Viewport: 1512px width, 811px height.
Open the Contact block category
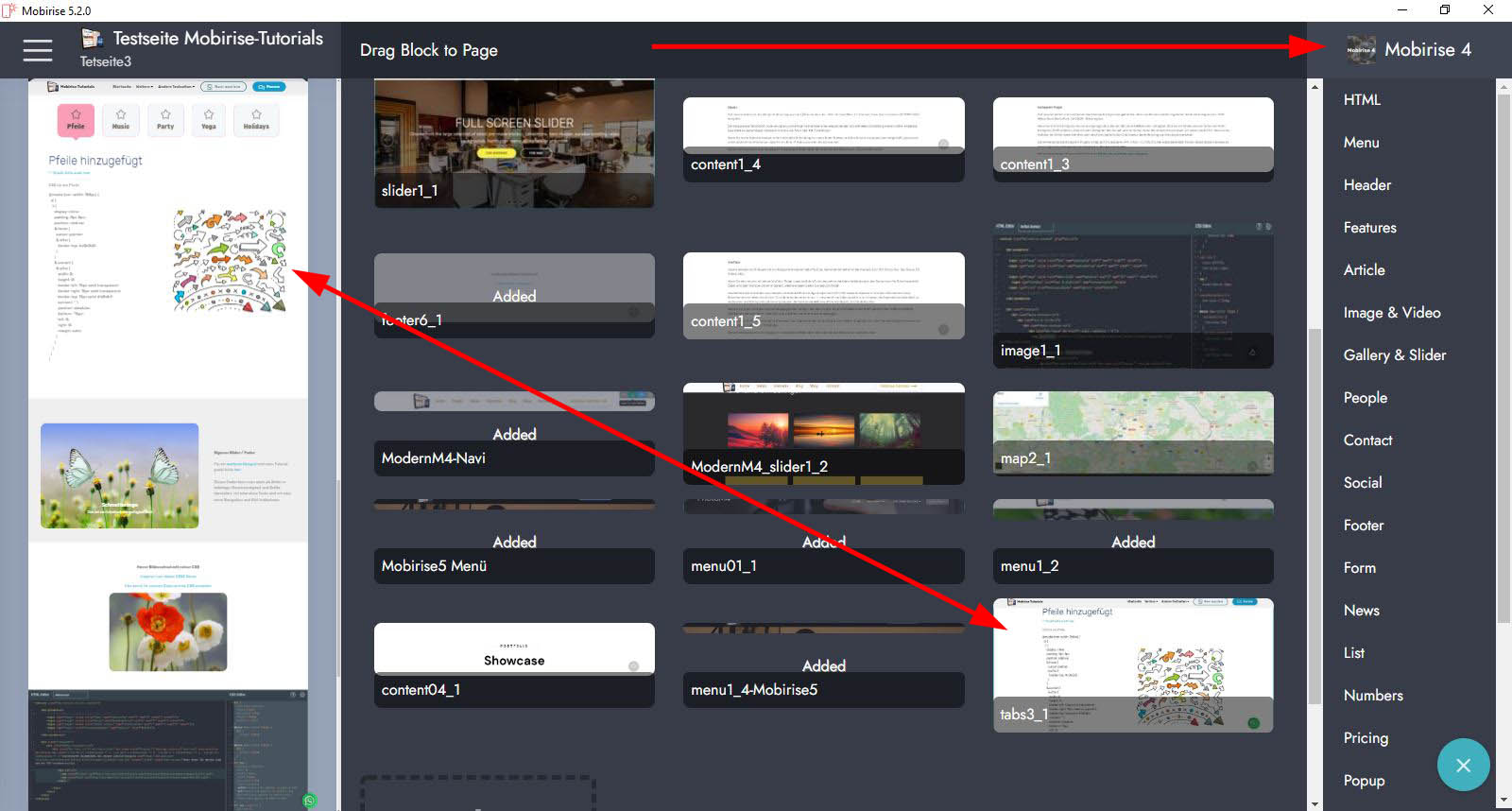1367,440
